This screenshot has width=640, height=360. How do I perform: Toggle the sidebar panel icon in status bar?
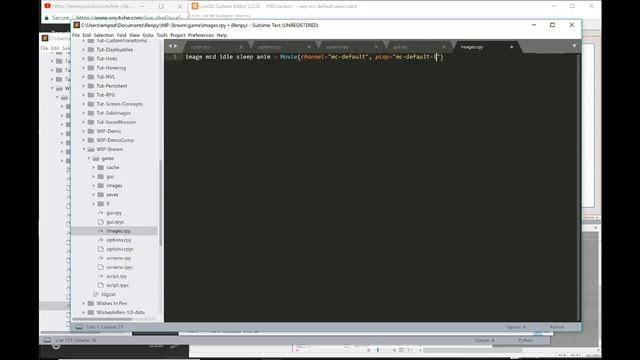coord(79,327)
